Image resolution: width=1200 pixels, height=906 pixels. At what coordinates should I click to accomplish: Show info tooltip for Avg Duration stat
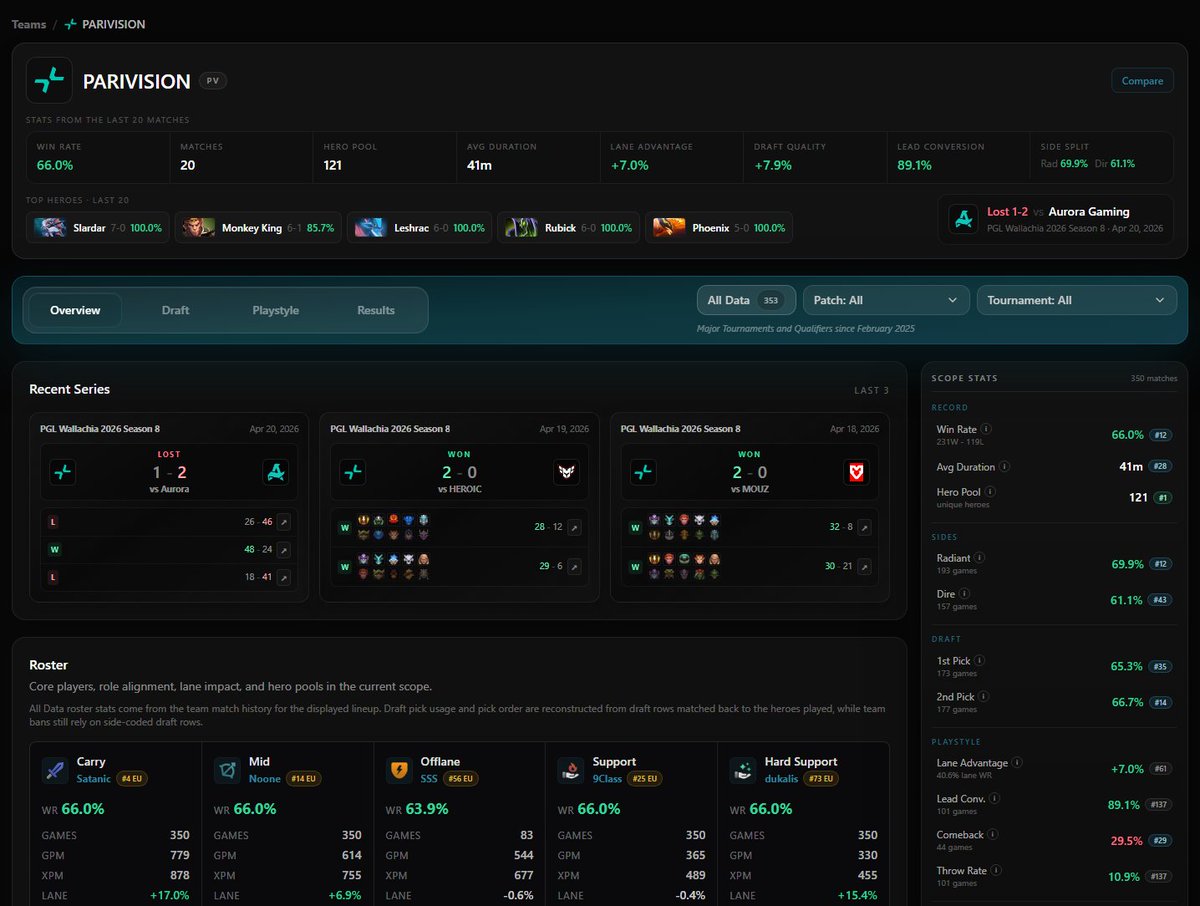[1004, 467]
